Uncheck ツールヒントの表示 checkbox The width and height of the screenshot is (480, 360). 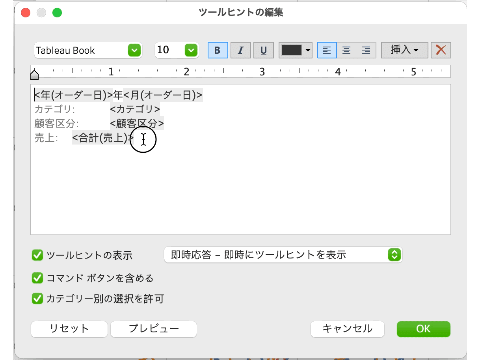pos(37,255)
